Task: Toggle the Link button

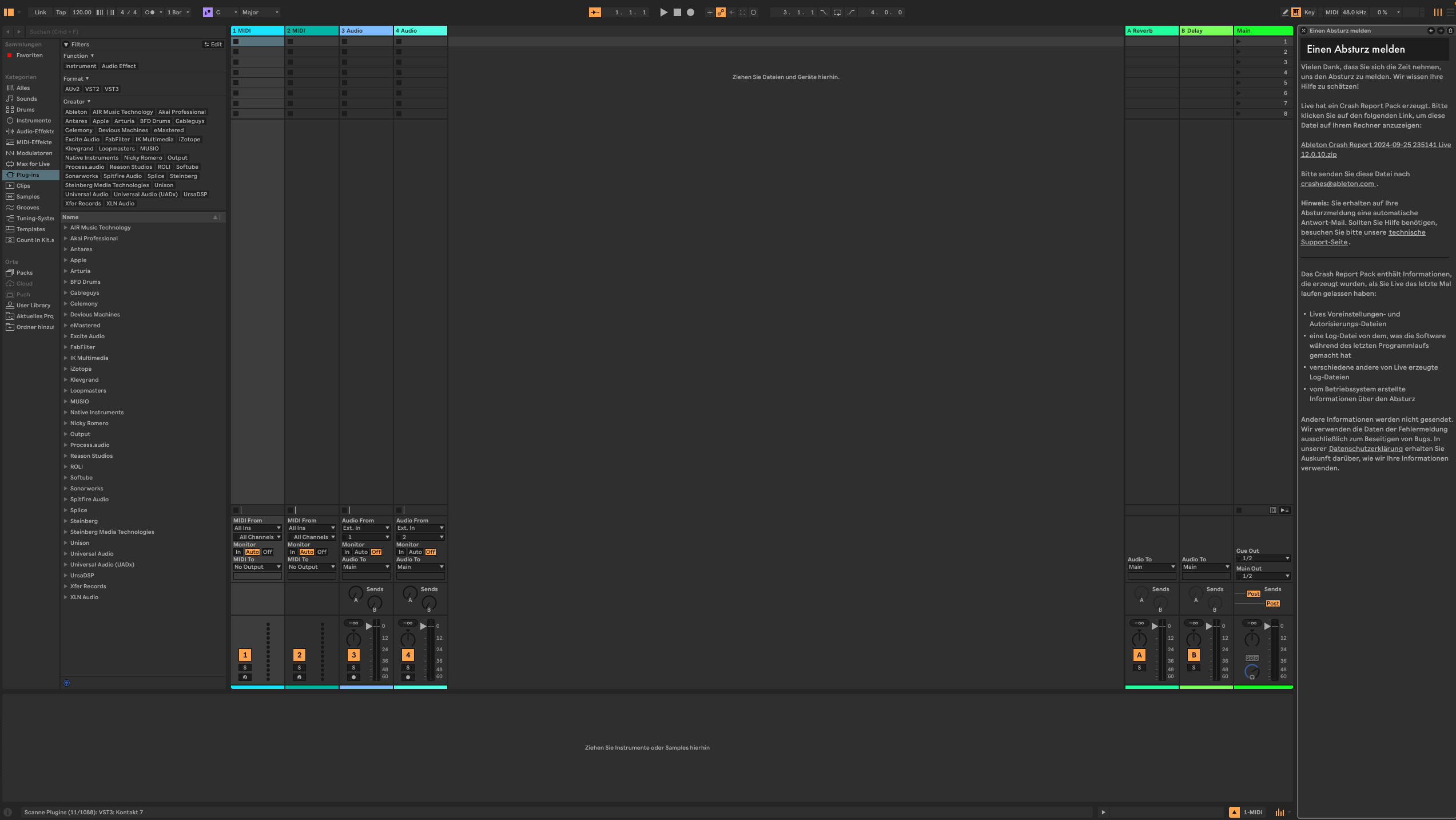Action: coord(40,12)
